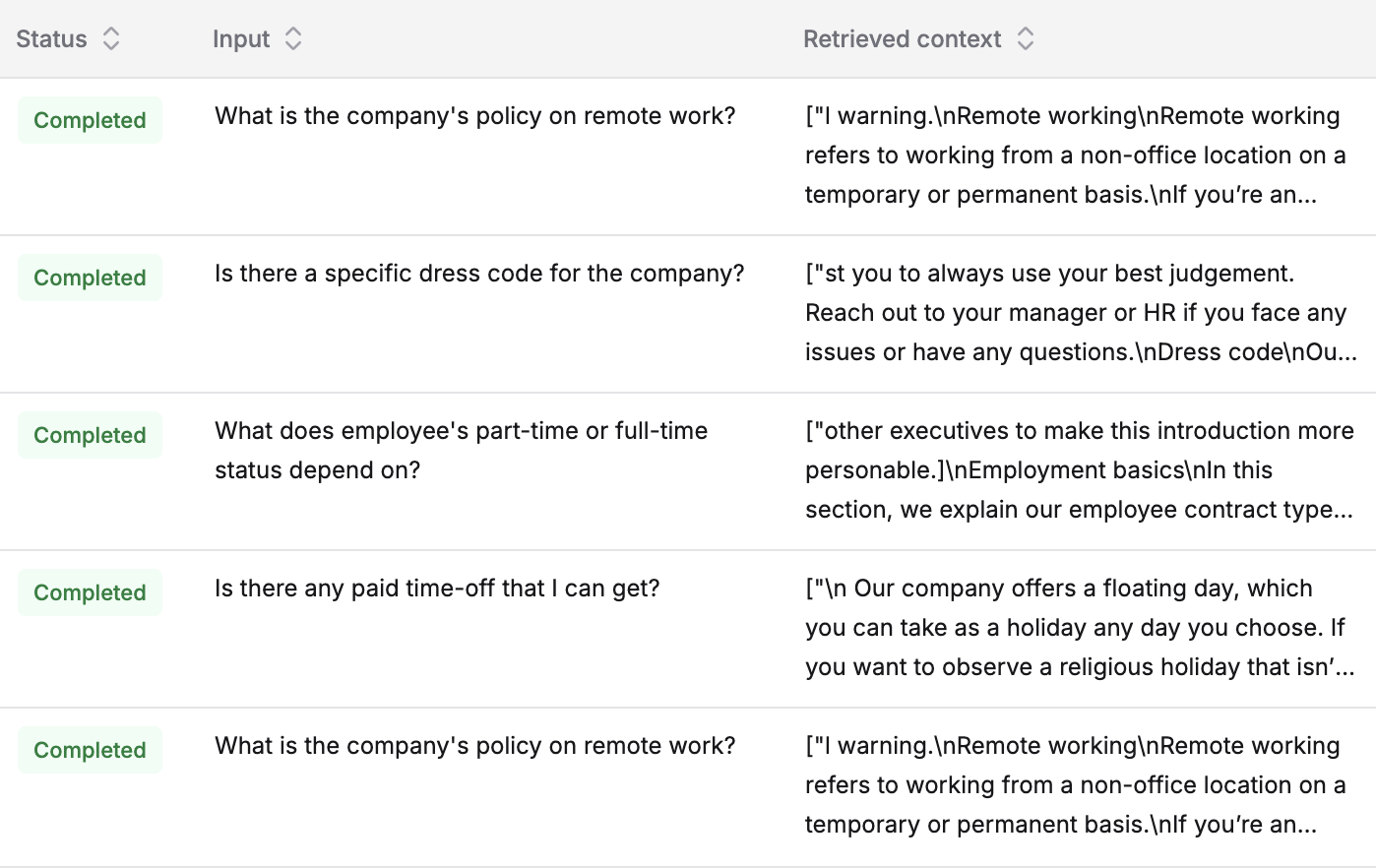Viewport: 1376px width, 868px height.
Task: Click Completed badge in first row
Action: click(x=90, y=120)
